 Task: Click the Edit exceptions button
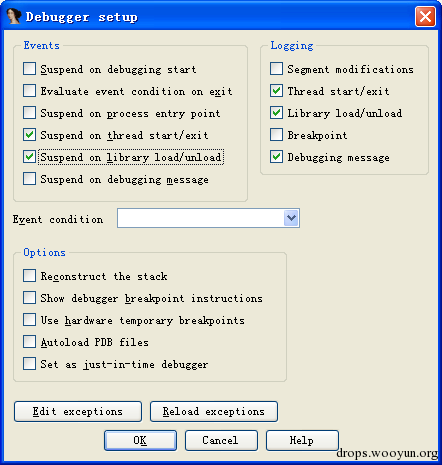click(78, 411)
